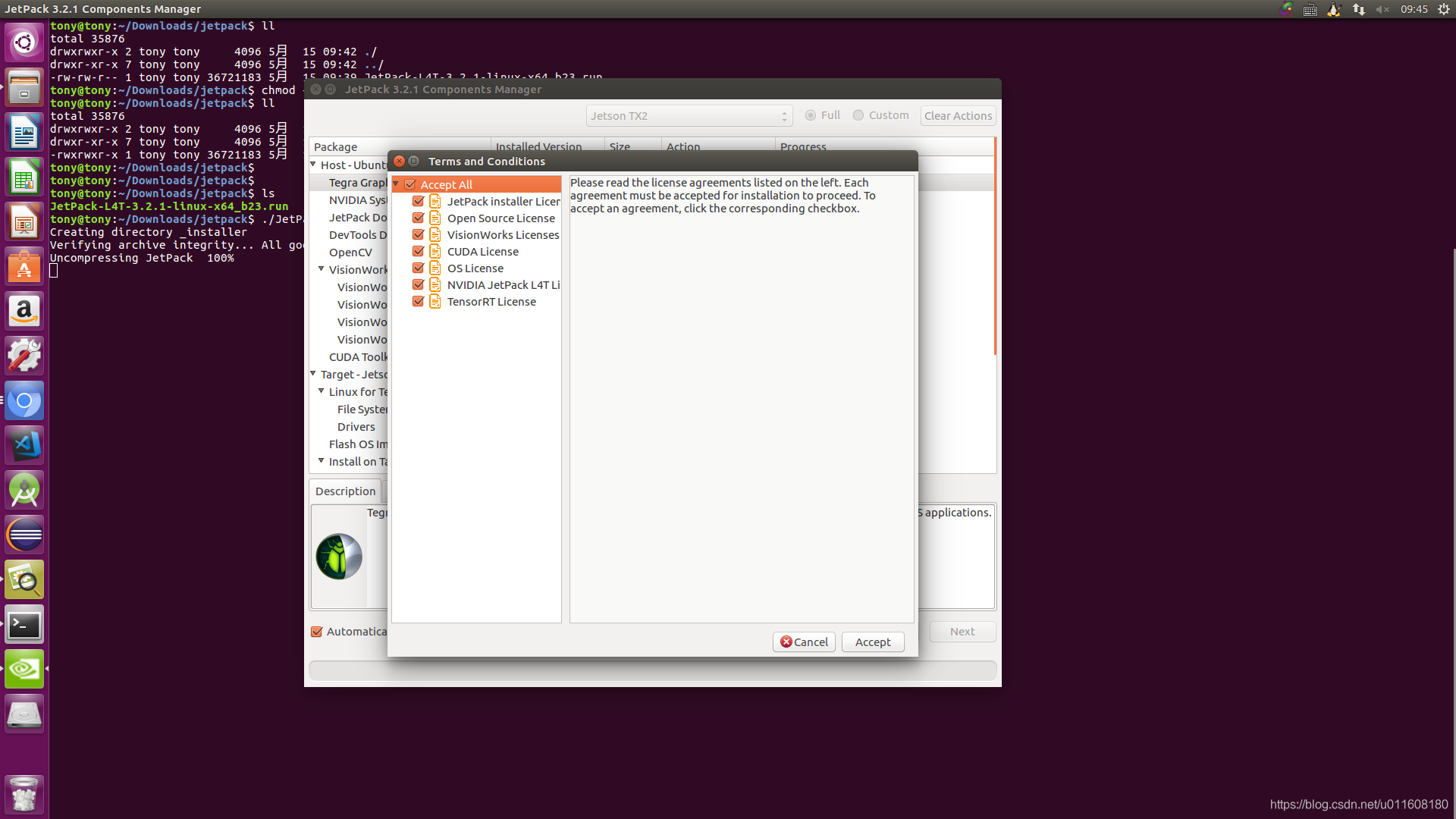Select OS License text entry
The image size is (1456, 819).
point(475,268)
